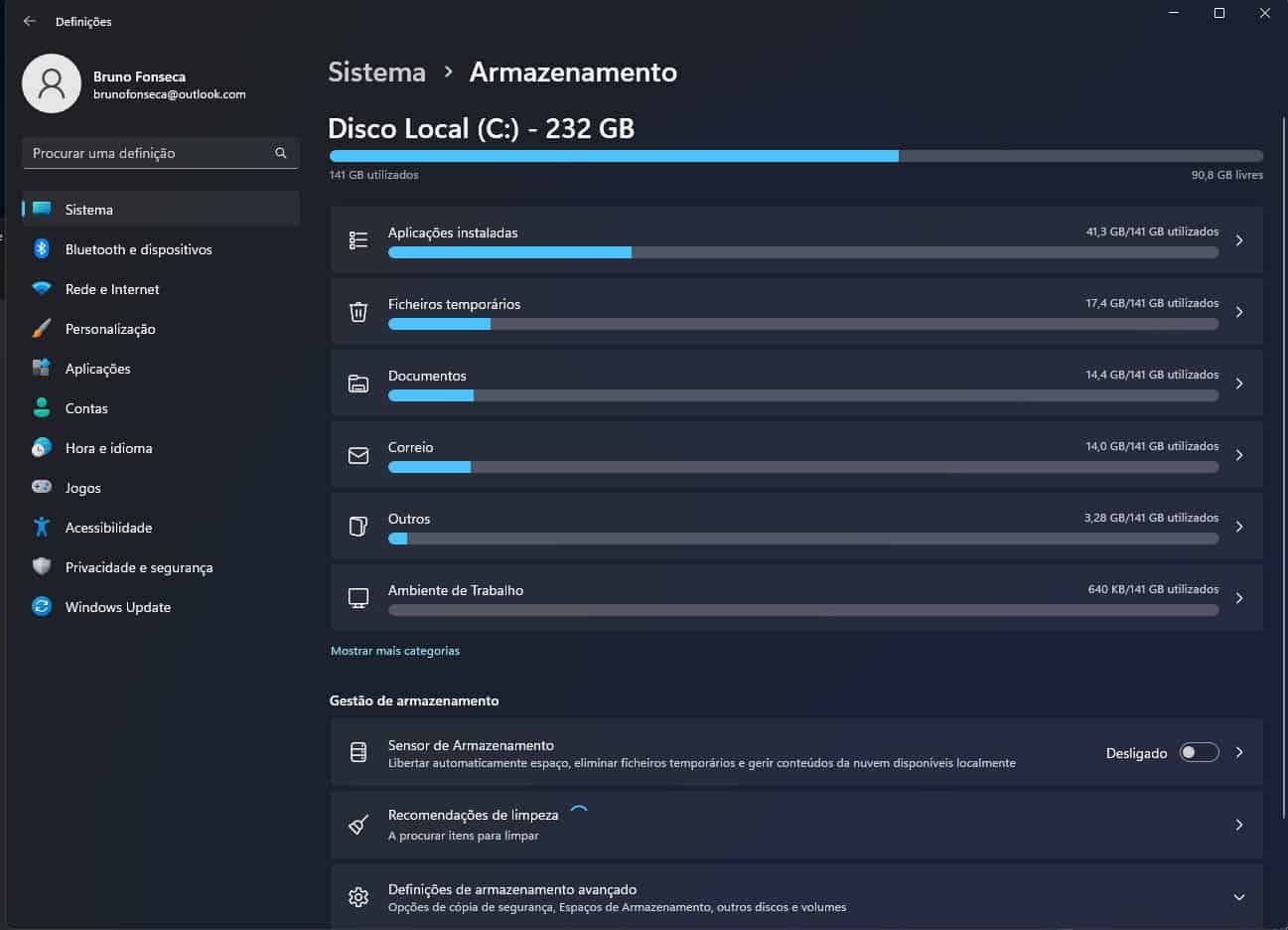The width and height of the screenshot is (1288, 930).
Task: Click the Windows Update sync icon
Action: 42,607
